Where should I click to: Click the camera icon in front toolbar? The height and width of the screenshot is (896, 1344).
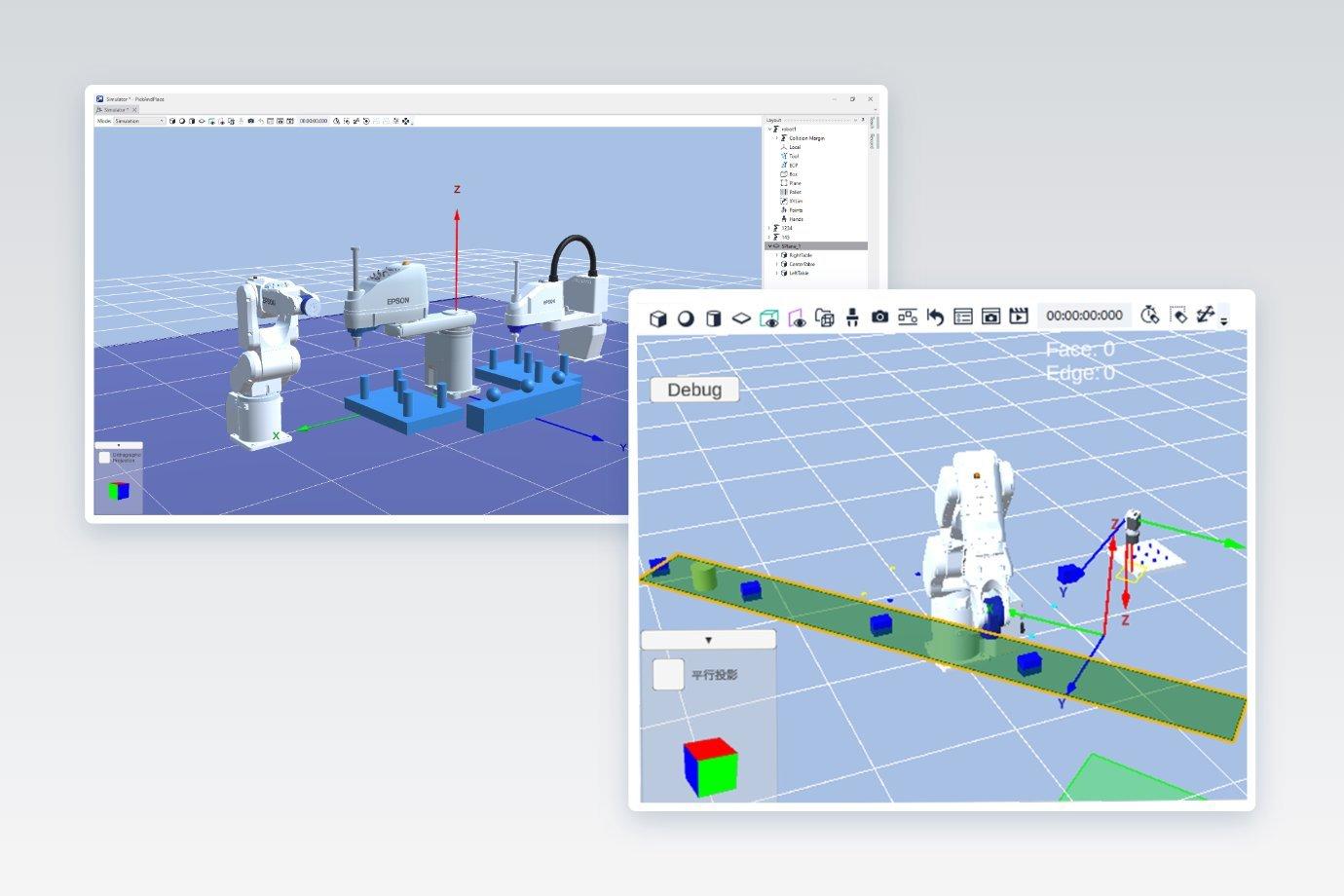click(879, 317)
